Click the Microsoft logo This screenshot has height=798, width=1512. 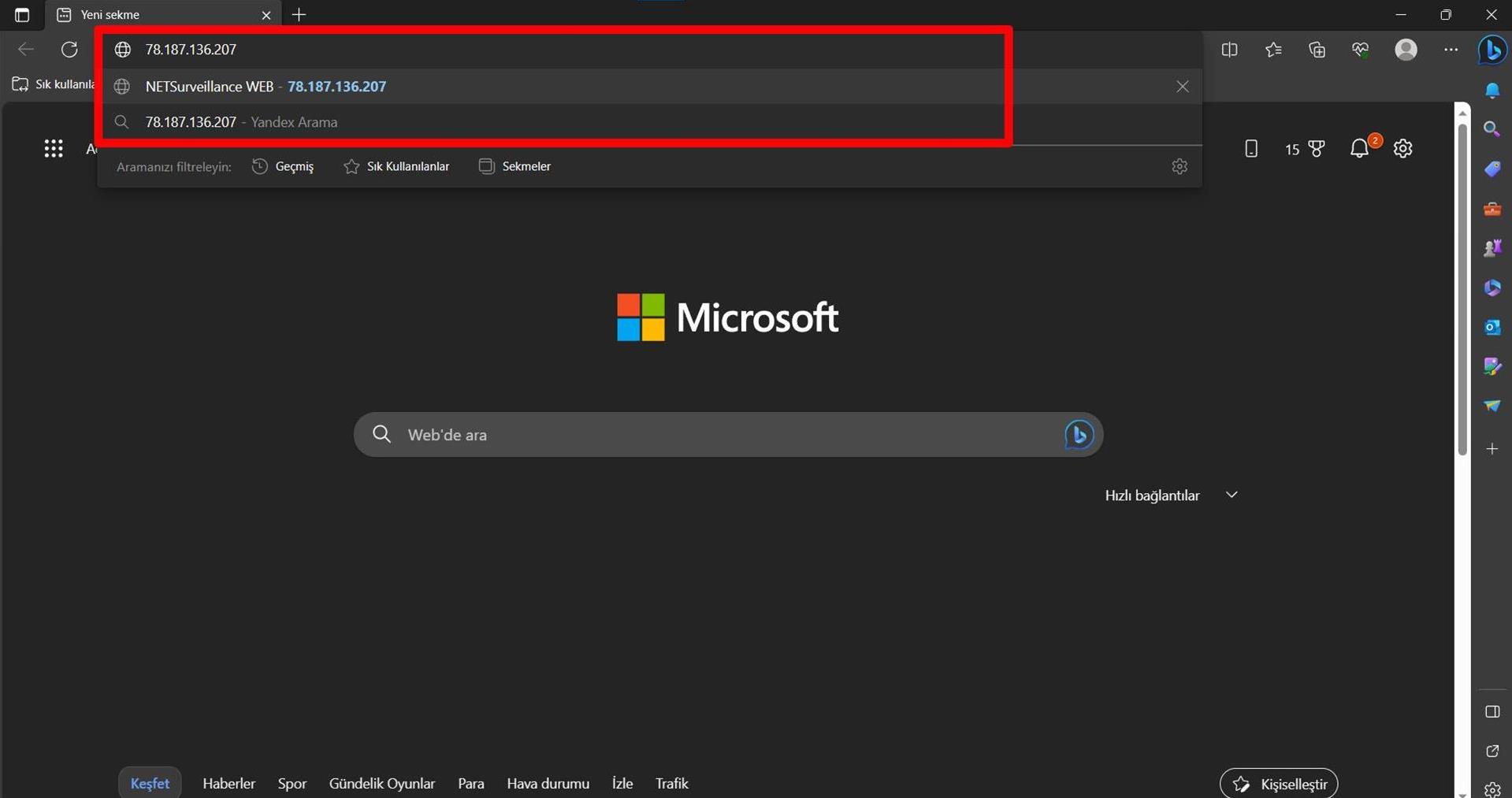pos(727,317)
